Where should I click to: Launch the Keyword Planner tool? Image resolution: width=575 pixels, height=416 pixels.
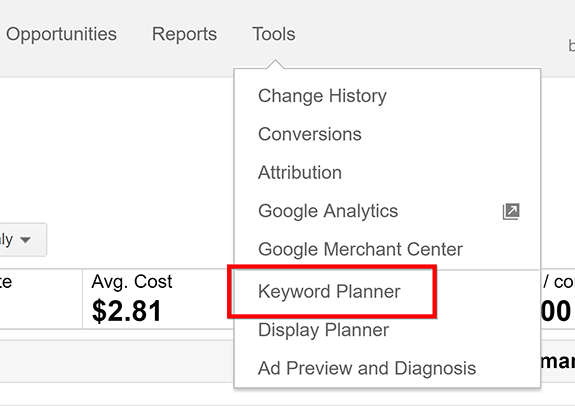pos(329,292)
